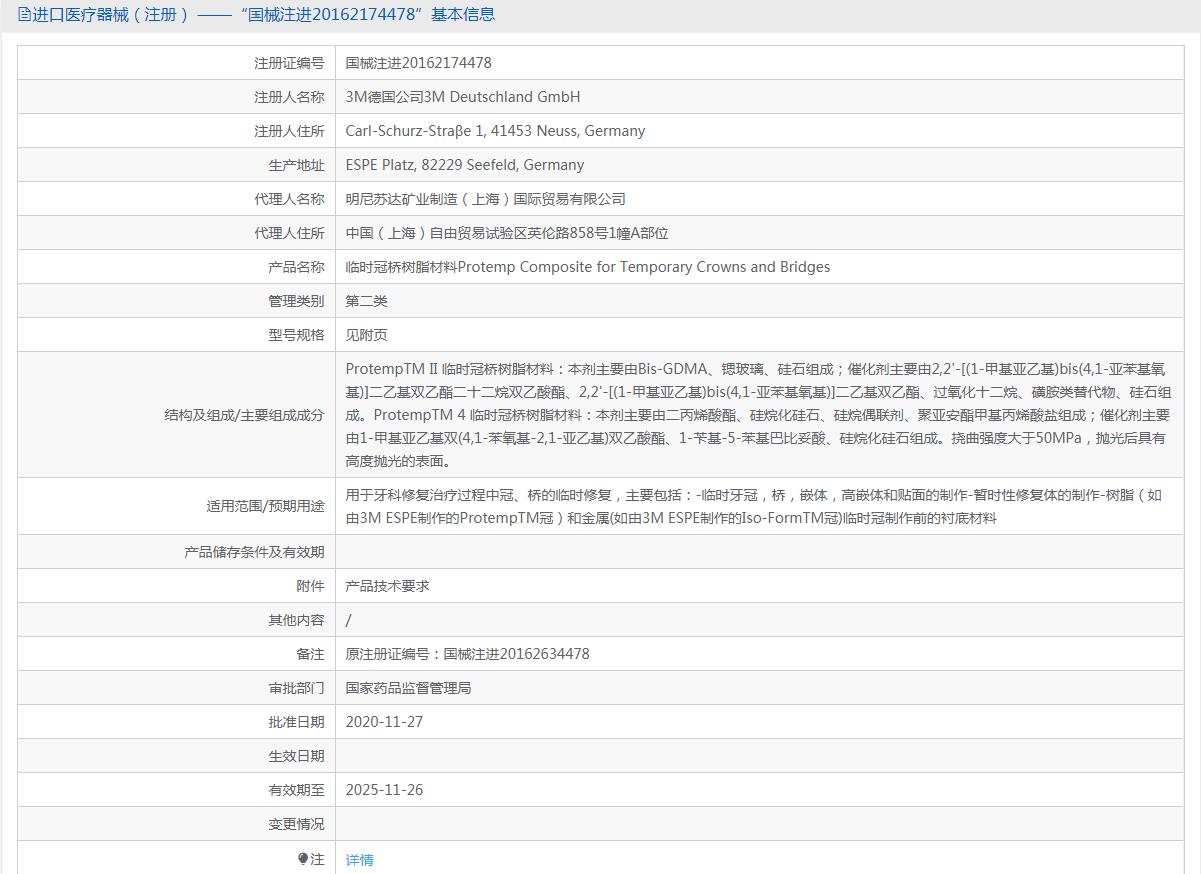Click the page title 进口医疗器械（注册）基本信息

coord(264,14)
